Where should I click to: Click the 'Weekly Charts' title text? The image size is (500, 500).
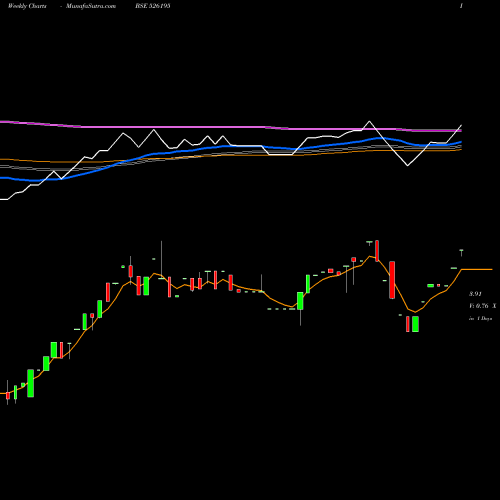pos(27,6)
